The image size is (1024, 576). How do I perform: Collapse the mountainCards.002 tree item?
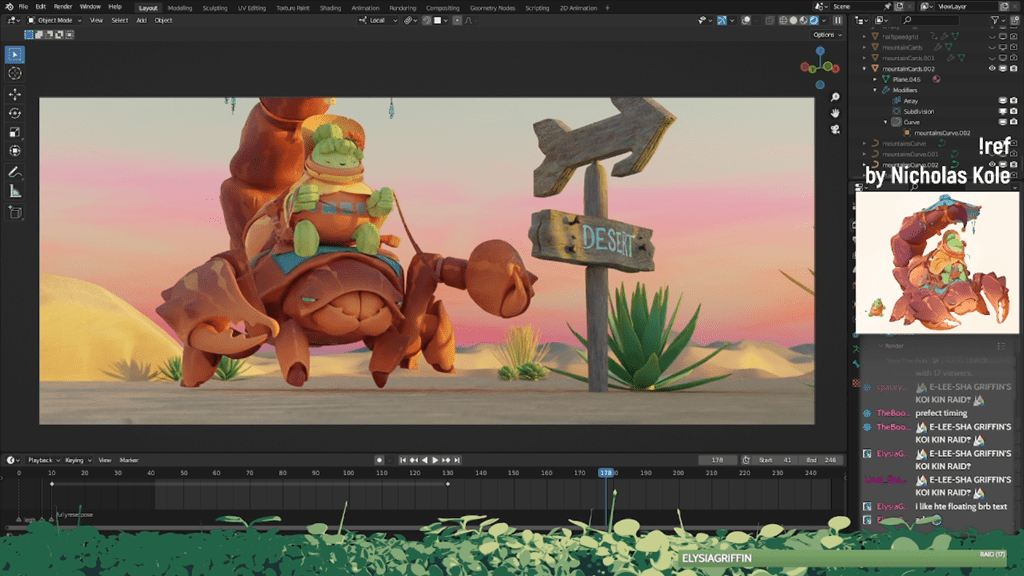[865, 69]
